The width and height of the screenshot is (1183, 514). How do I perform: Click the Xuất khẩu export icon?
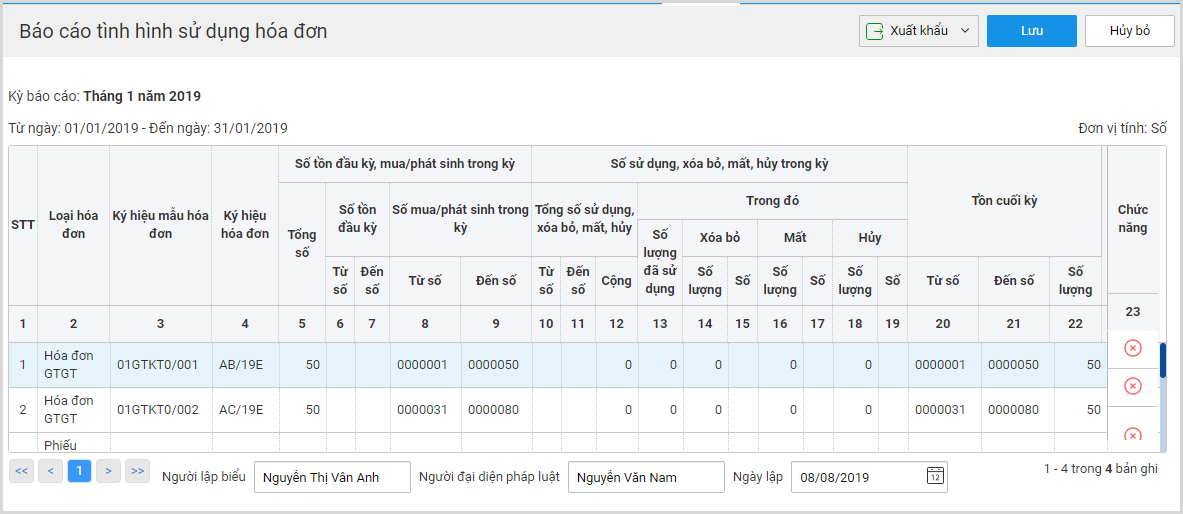coord(874,31)
